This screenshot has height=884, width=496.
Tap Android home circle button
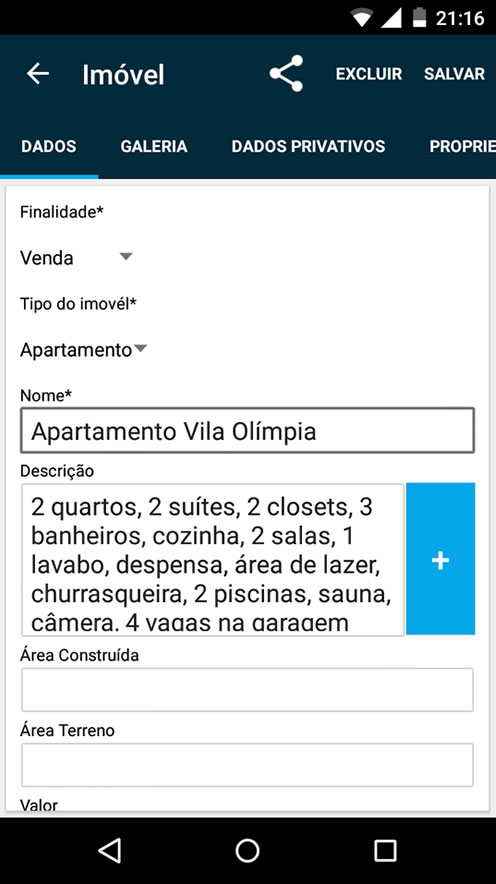(x=247, y=850)
